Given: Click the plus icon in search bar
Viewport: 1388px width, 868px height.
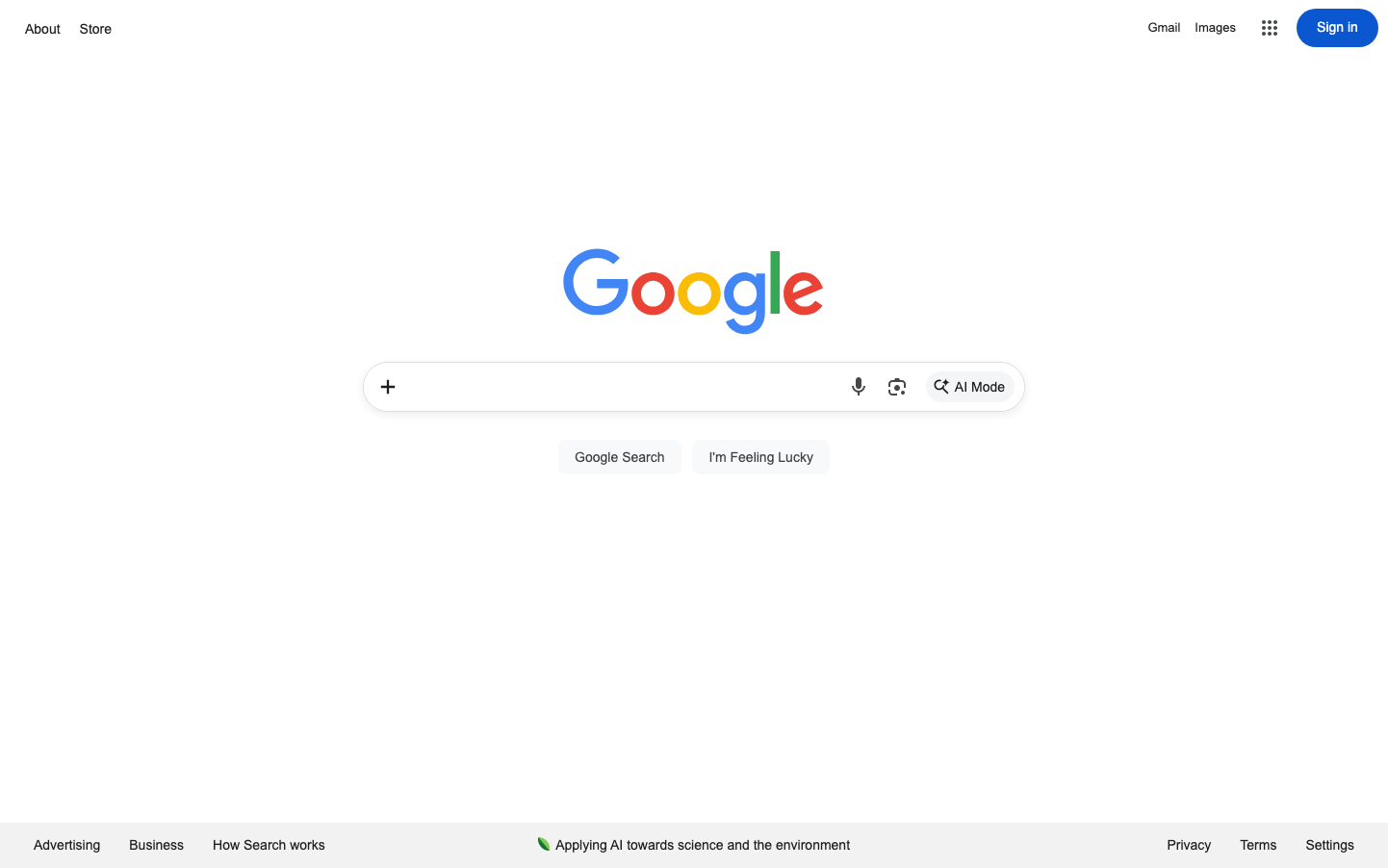Looking at the screenshot, I should point(388,387).
